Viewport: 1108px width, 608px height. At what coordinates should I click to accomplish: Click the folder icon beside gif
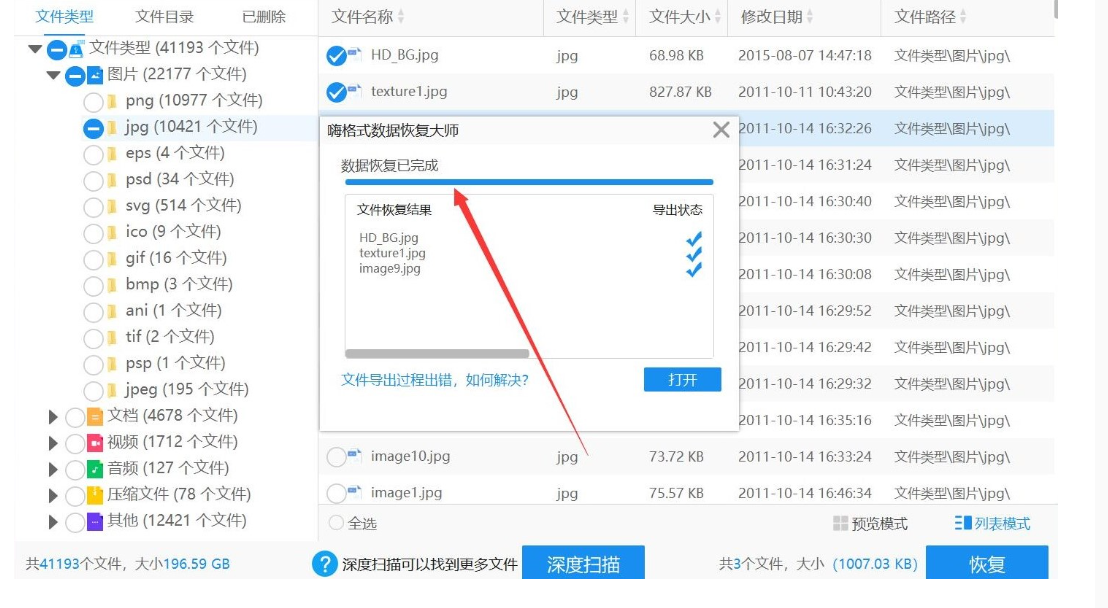pyautogui.click(x=112, y=258)
